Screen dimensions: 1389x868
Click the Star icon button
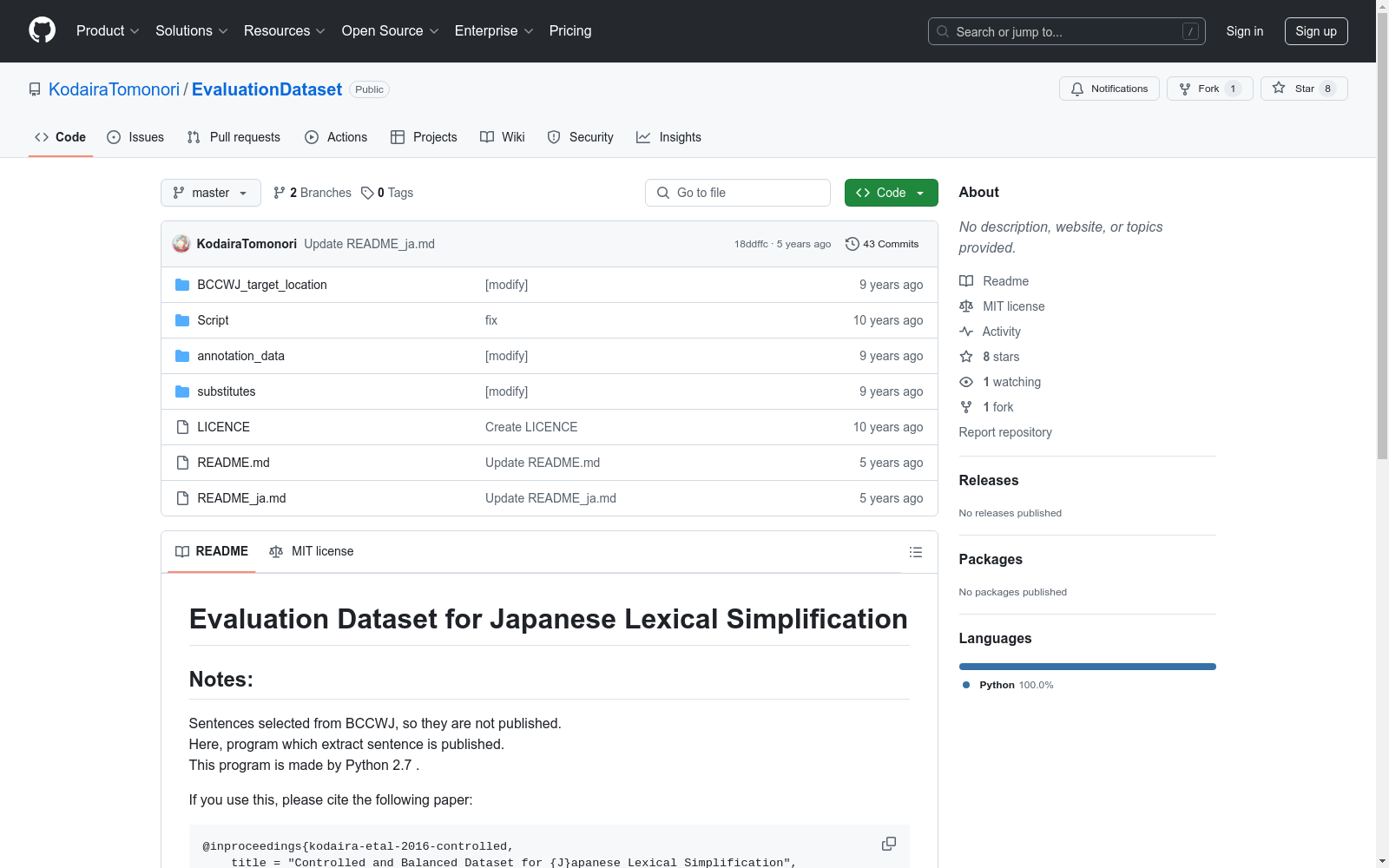pos(1304,89)
